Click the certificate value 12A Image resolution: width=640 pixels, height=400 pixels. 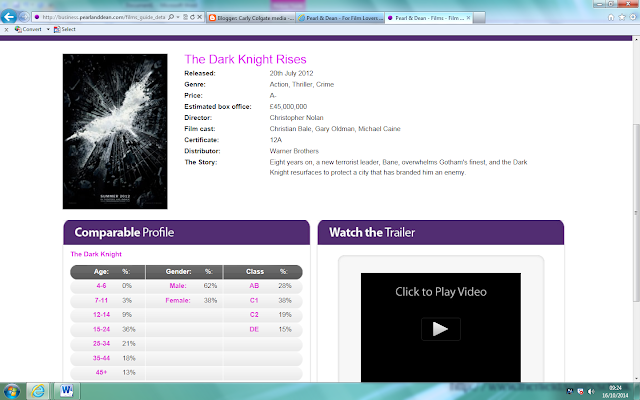(x=276, y=140)
